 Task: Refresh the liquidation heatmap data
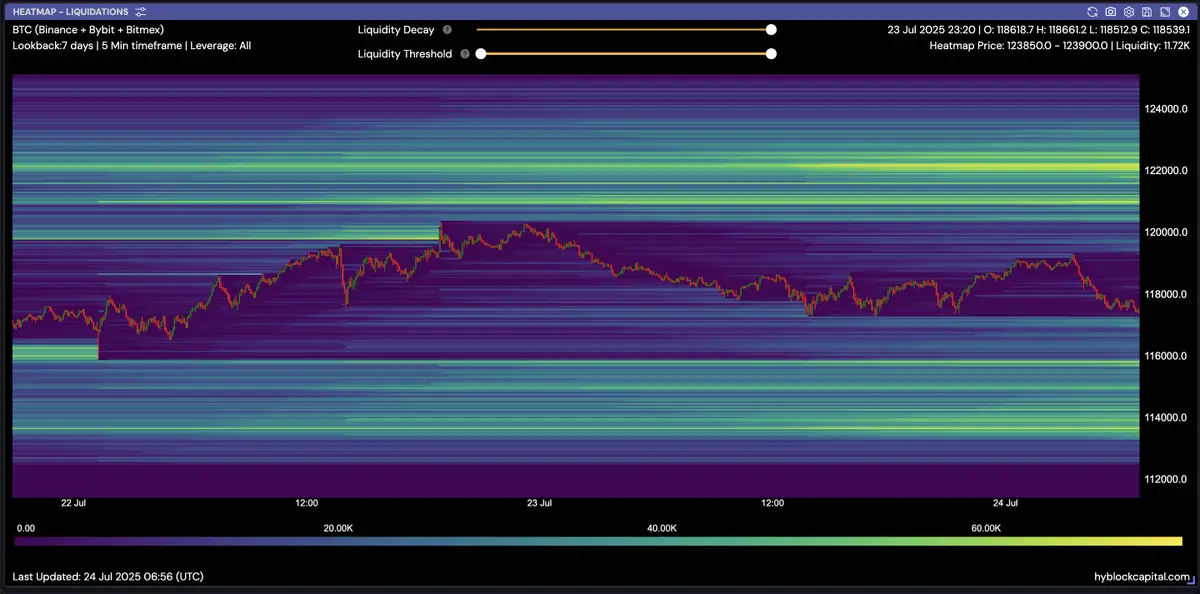1093,12
